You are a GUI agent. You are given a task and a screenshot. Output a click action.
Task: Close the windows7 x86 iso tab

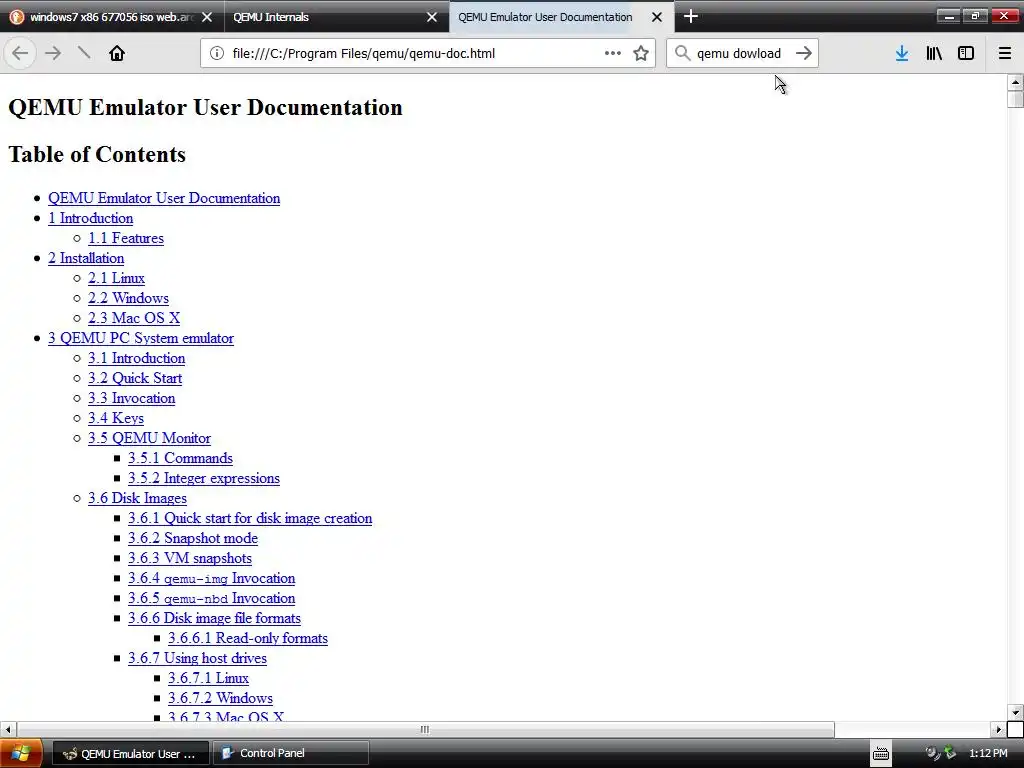207,17
